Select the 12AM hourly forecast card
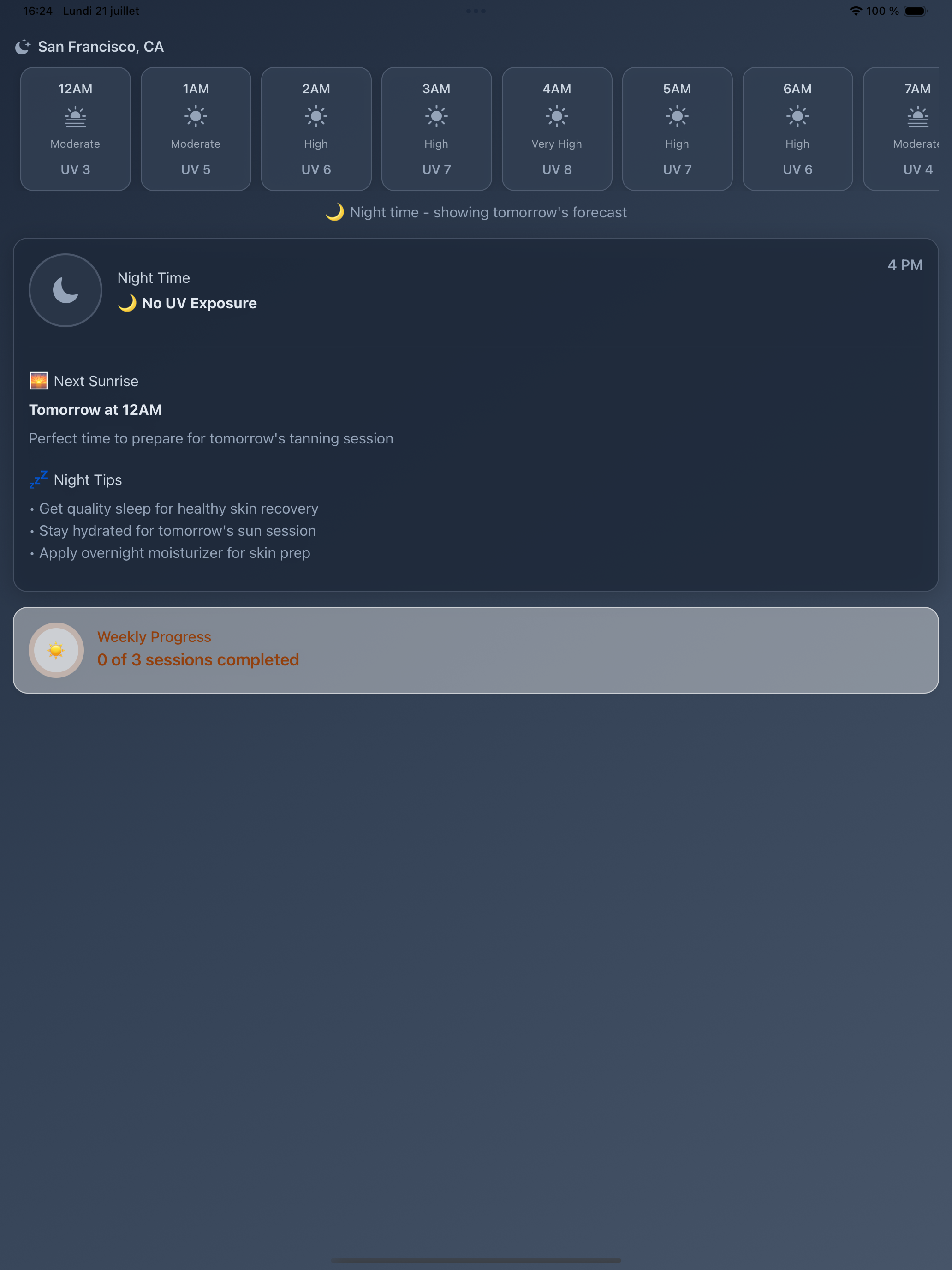 (75, 129)
